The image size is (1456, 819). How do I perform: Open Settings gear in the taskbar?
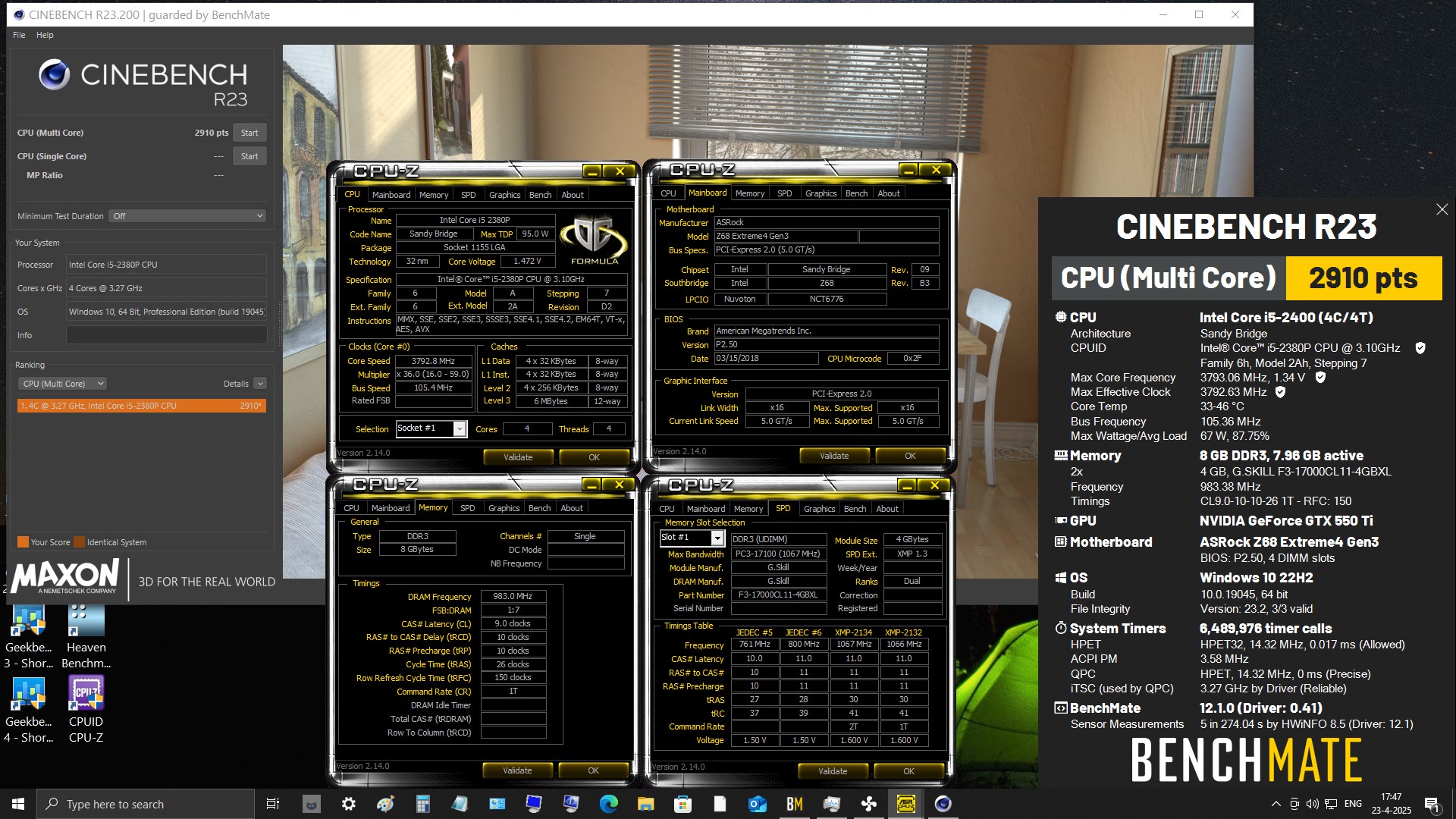point(349,804)
